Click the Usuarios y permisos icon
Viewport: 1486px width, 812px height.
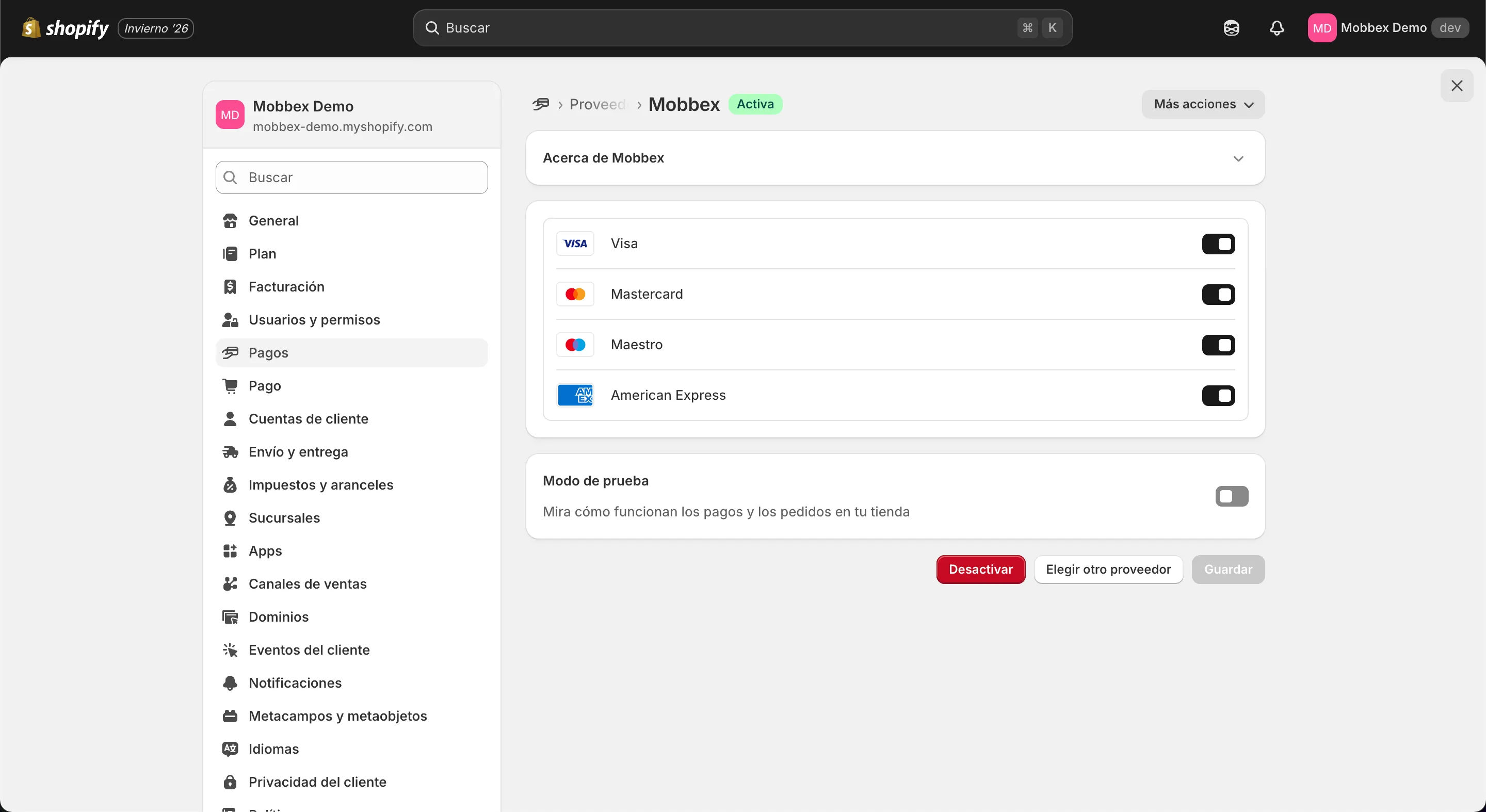[x=230, y=319]
